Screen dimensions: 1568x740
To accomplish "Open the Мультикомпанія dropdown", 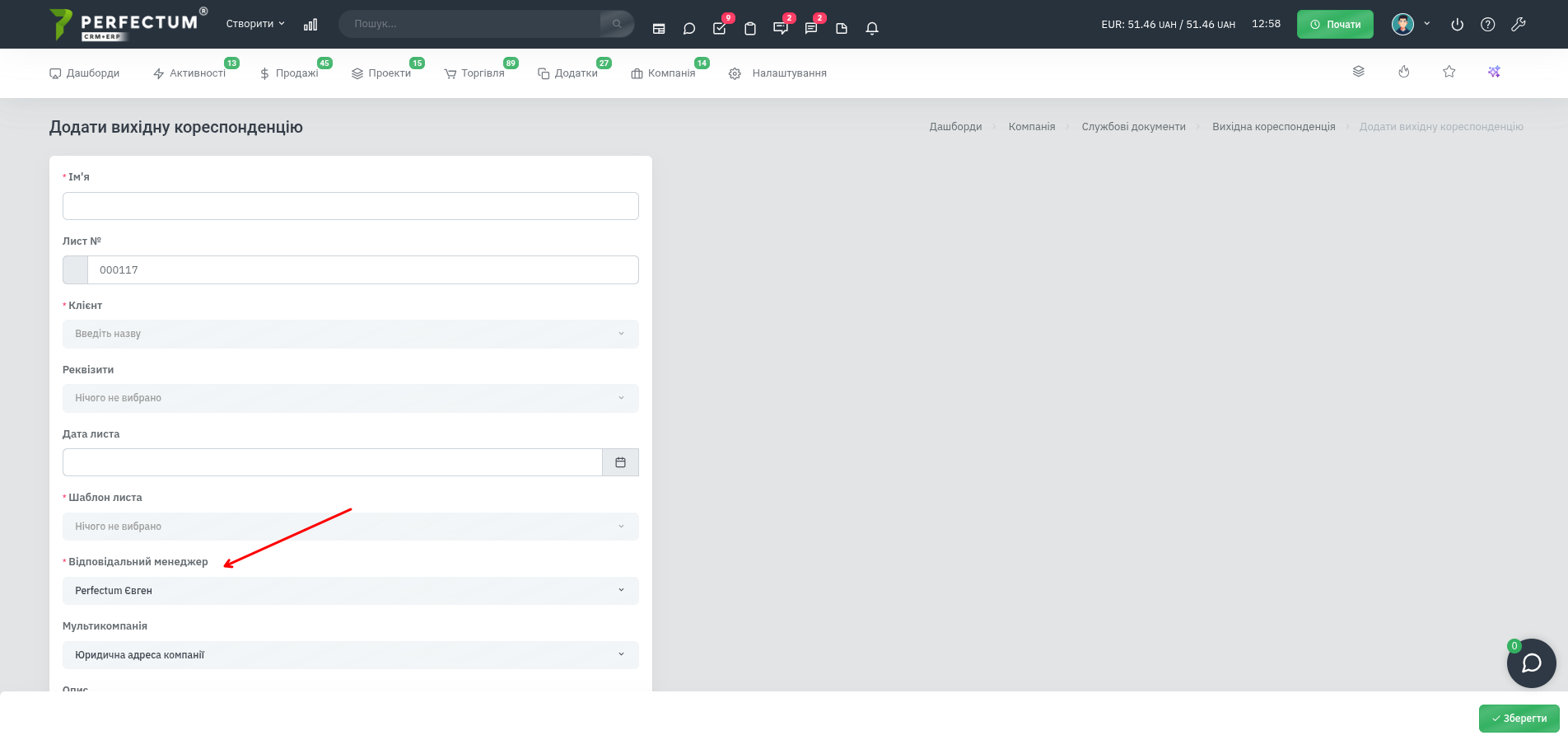I will click(x=351, y=655).
